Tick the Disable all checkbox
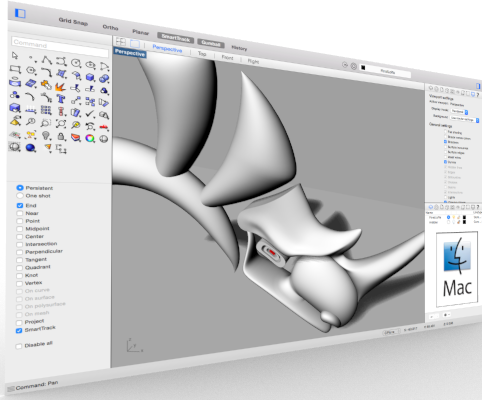 19,346
